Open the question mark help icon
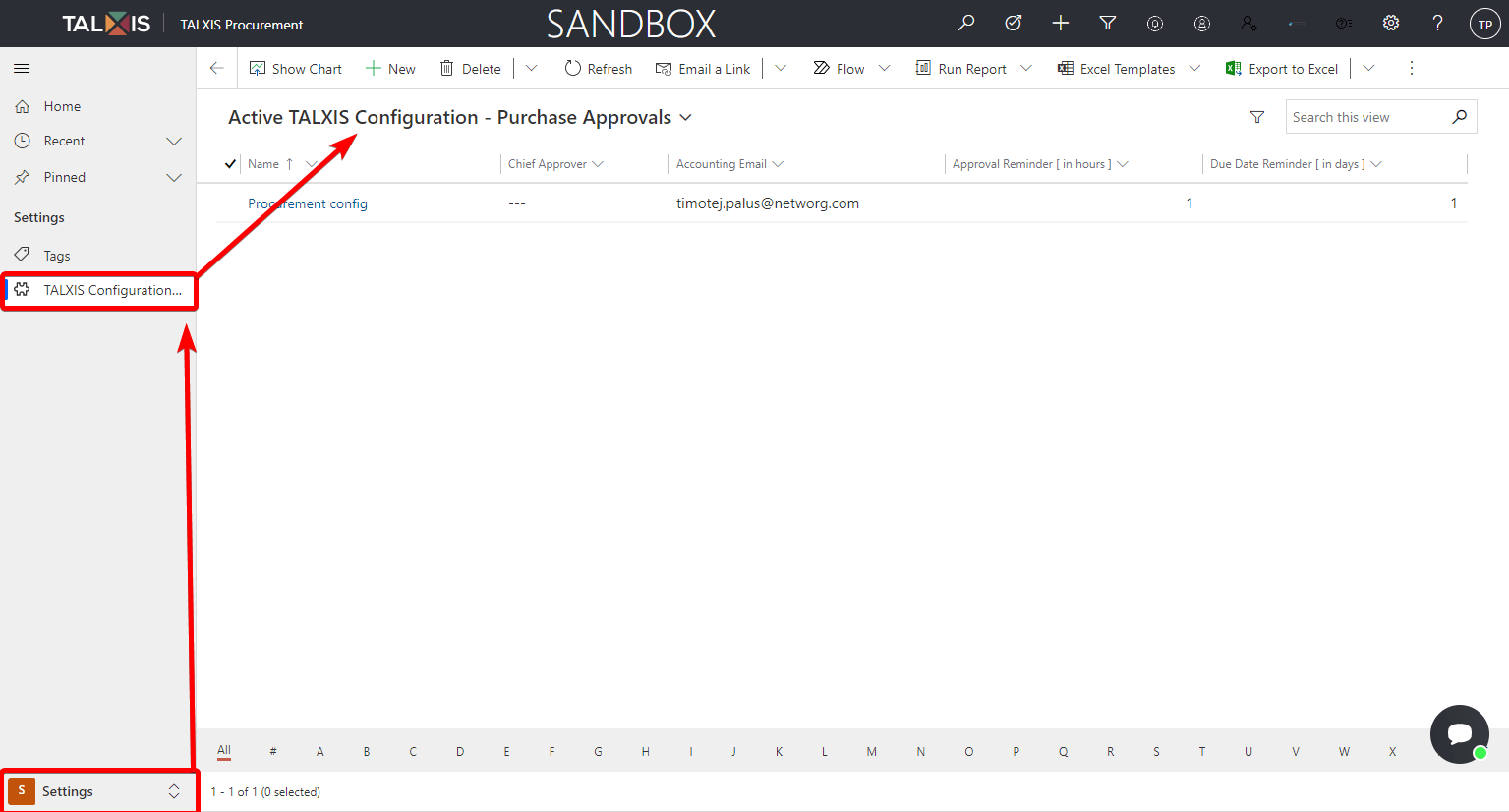The image size is (1509, 812). click(x=1438, y=23)
